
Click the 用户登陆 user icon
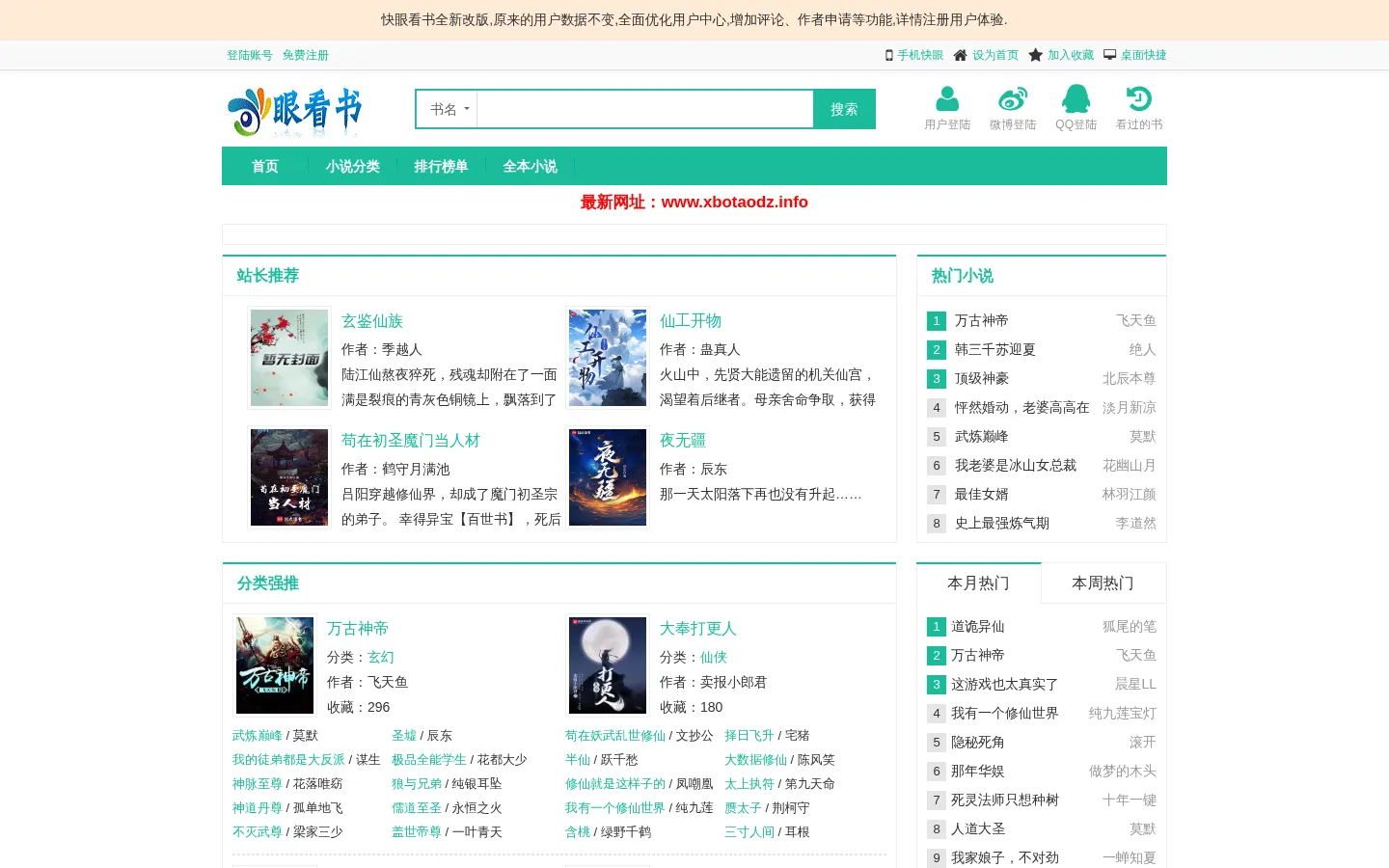[947, 98]
